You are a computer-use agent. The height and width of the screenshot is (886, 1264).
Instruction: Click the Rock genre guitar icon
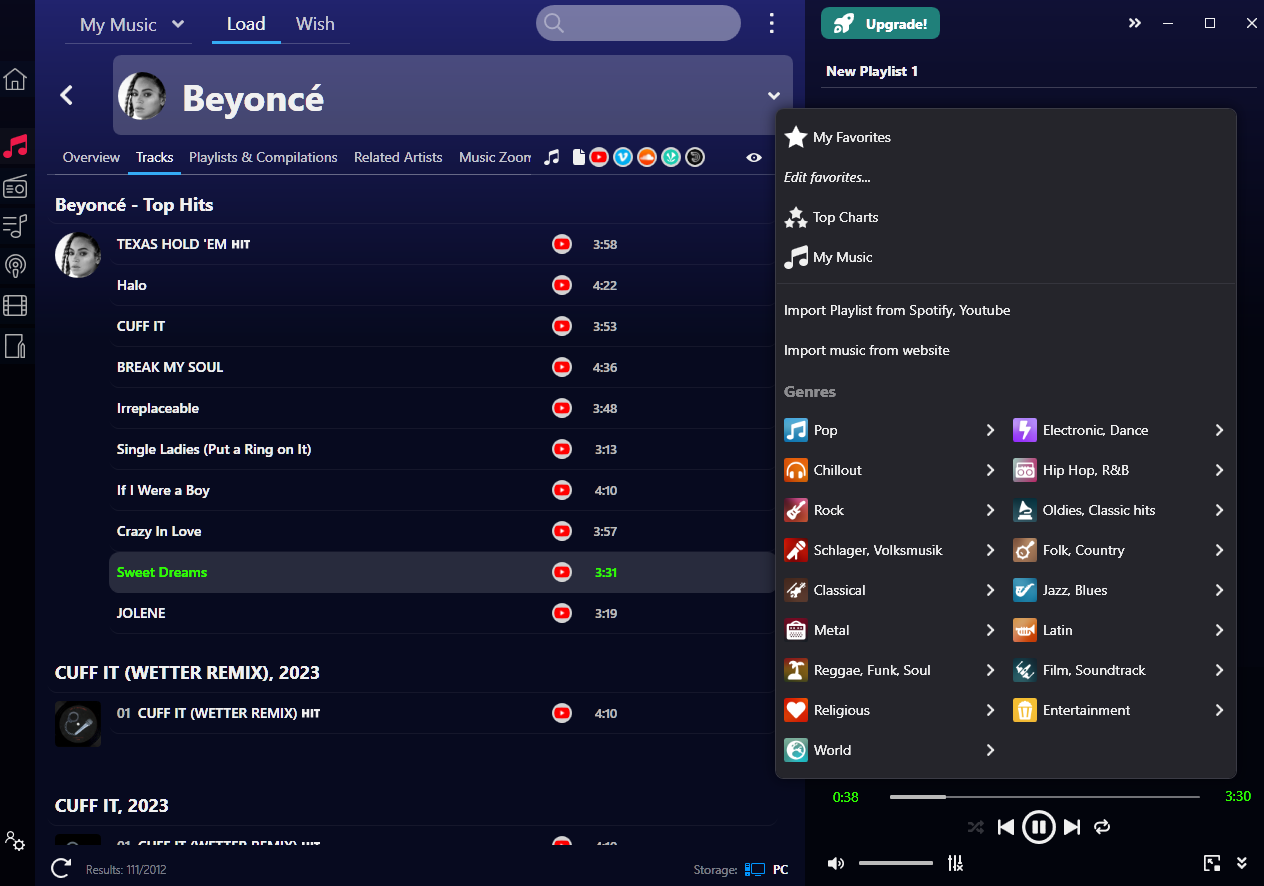point(796,510)
